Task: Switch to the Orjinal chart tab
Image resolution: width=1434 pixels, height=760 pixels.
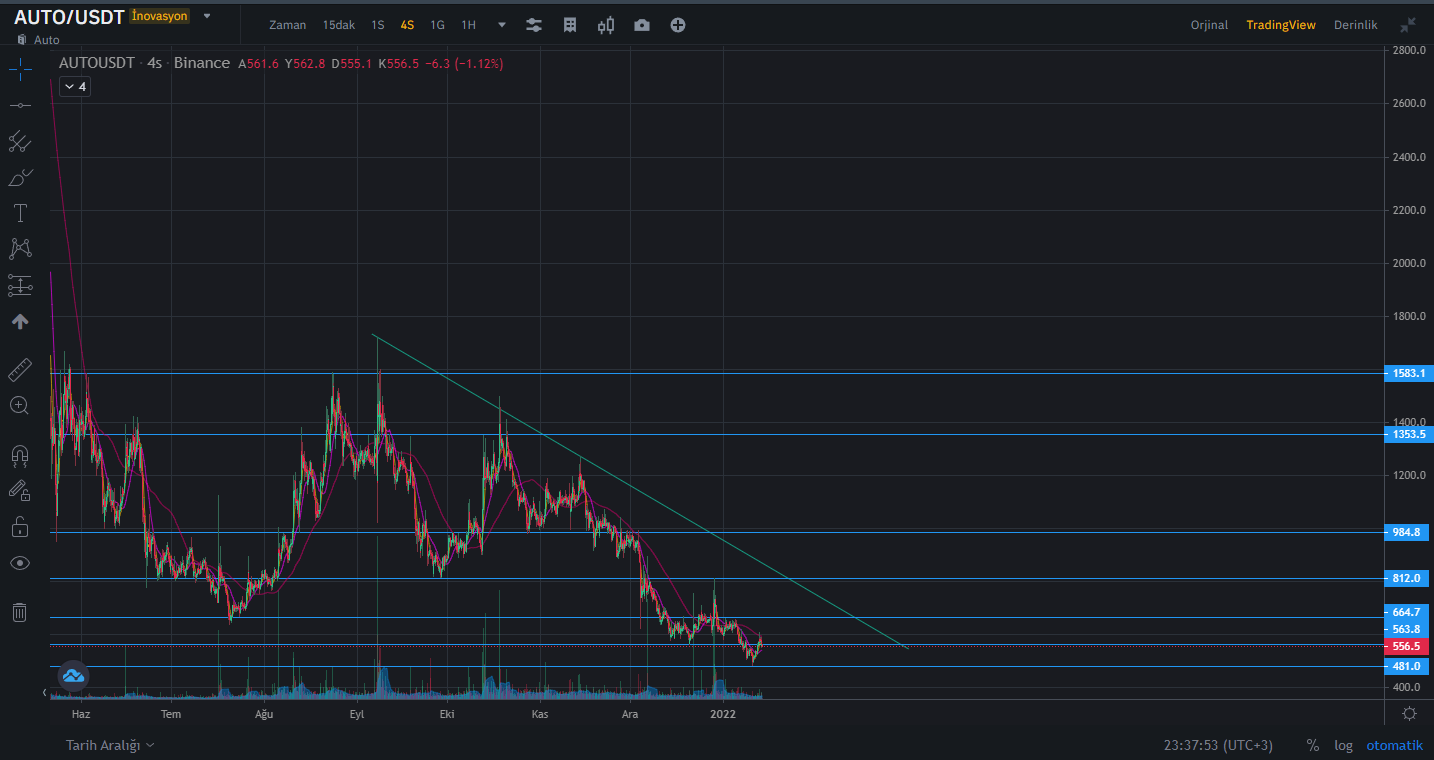Action: point(1209,25)
